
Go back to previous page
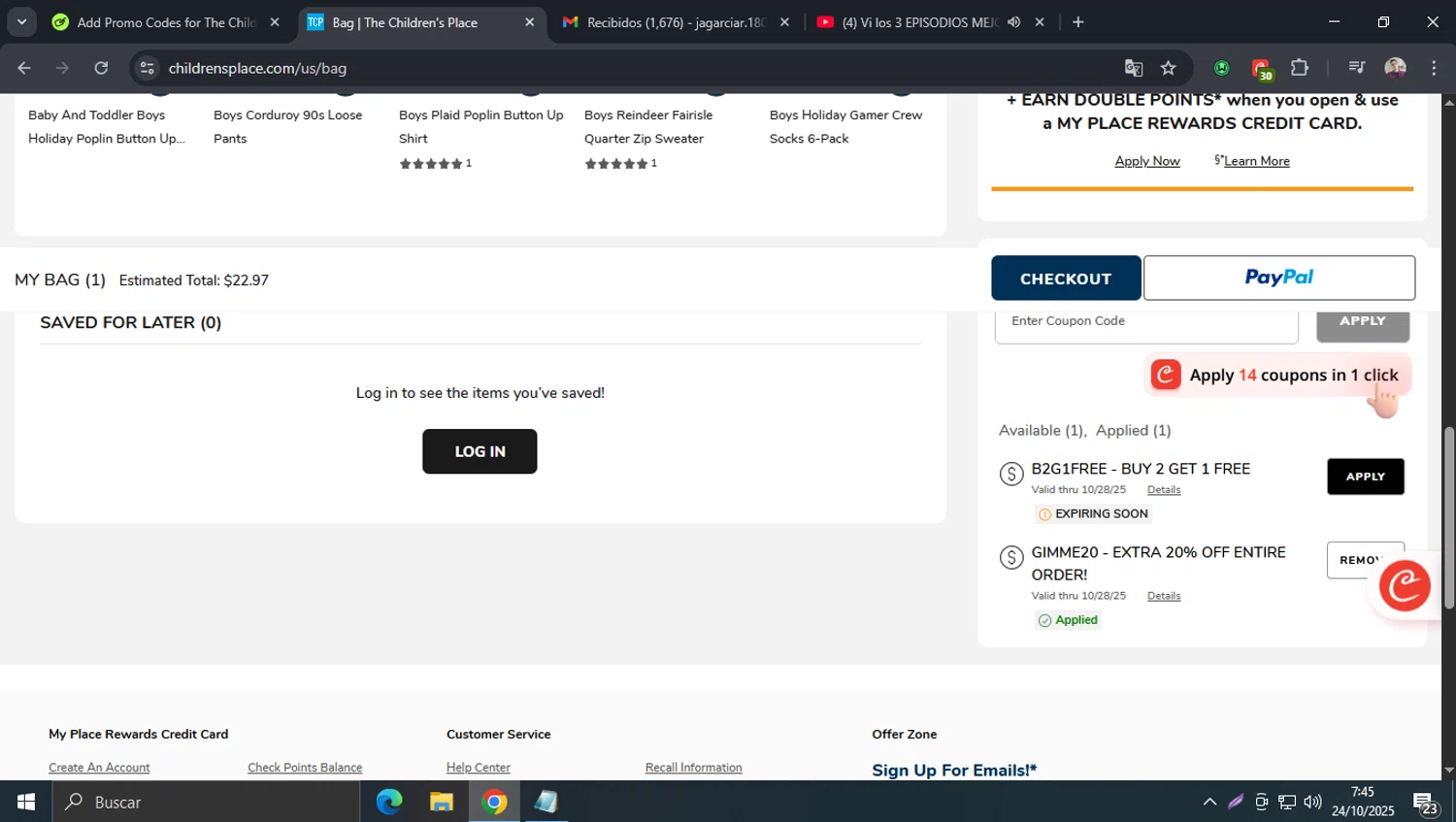tap(24, 68)
